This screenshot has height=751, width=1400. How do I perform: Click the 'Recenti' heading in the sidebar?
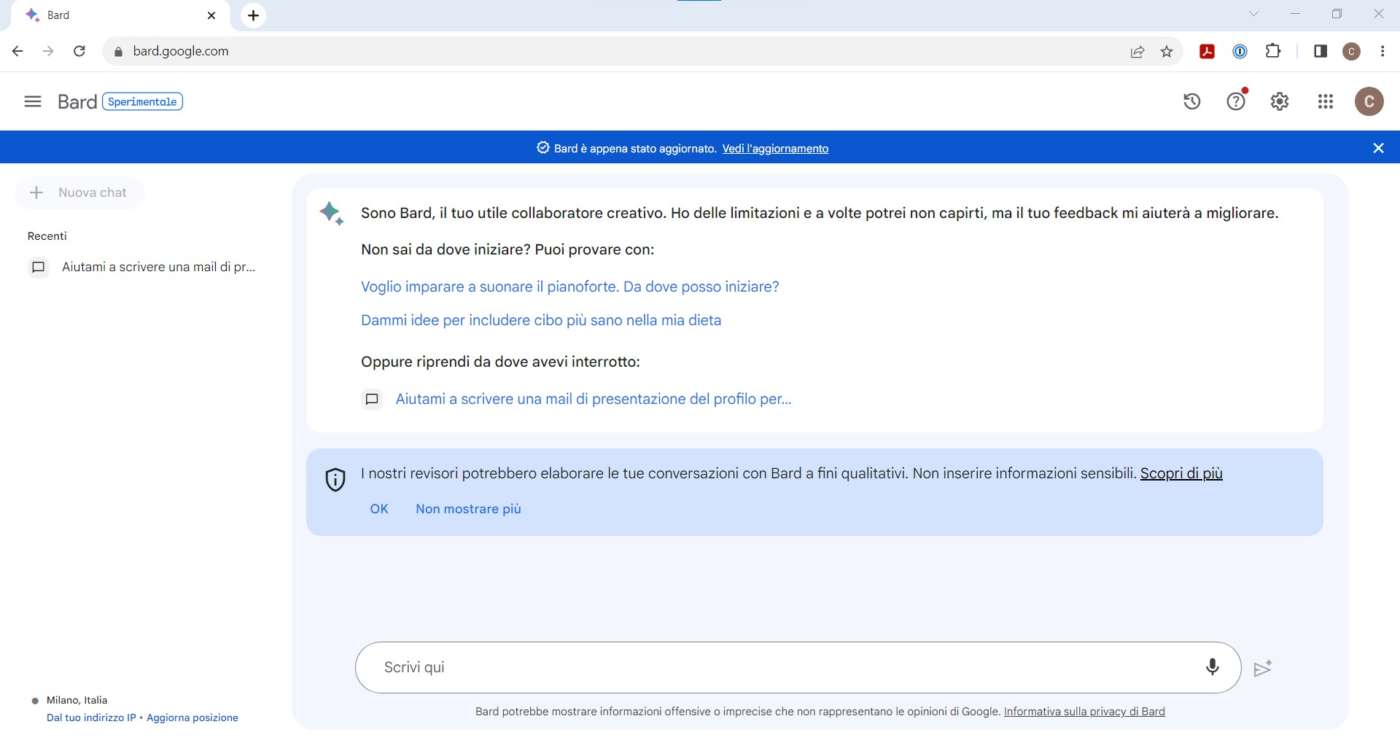click(x=47, y=236)
